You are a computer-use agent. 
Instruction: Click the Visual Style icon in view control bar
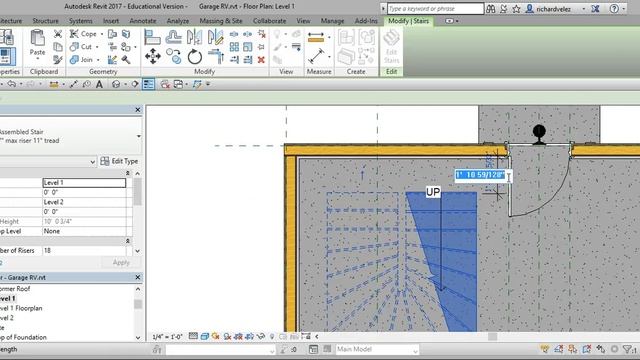204,336
